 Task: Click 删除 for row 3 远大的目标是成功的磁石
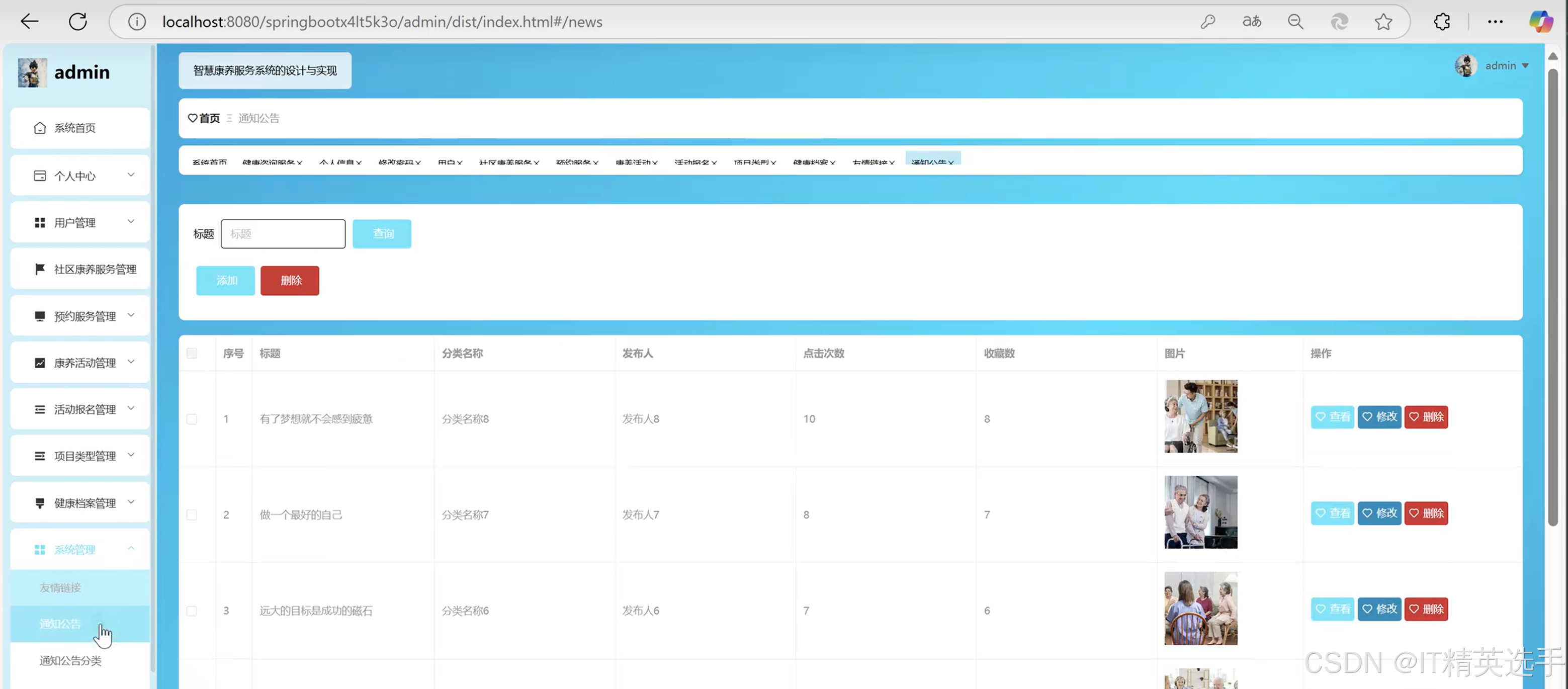pyautogui.click(x=1426, y=609)
